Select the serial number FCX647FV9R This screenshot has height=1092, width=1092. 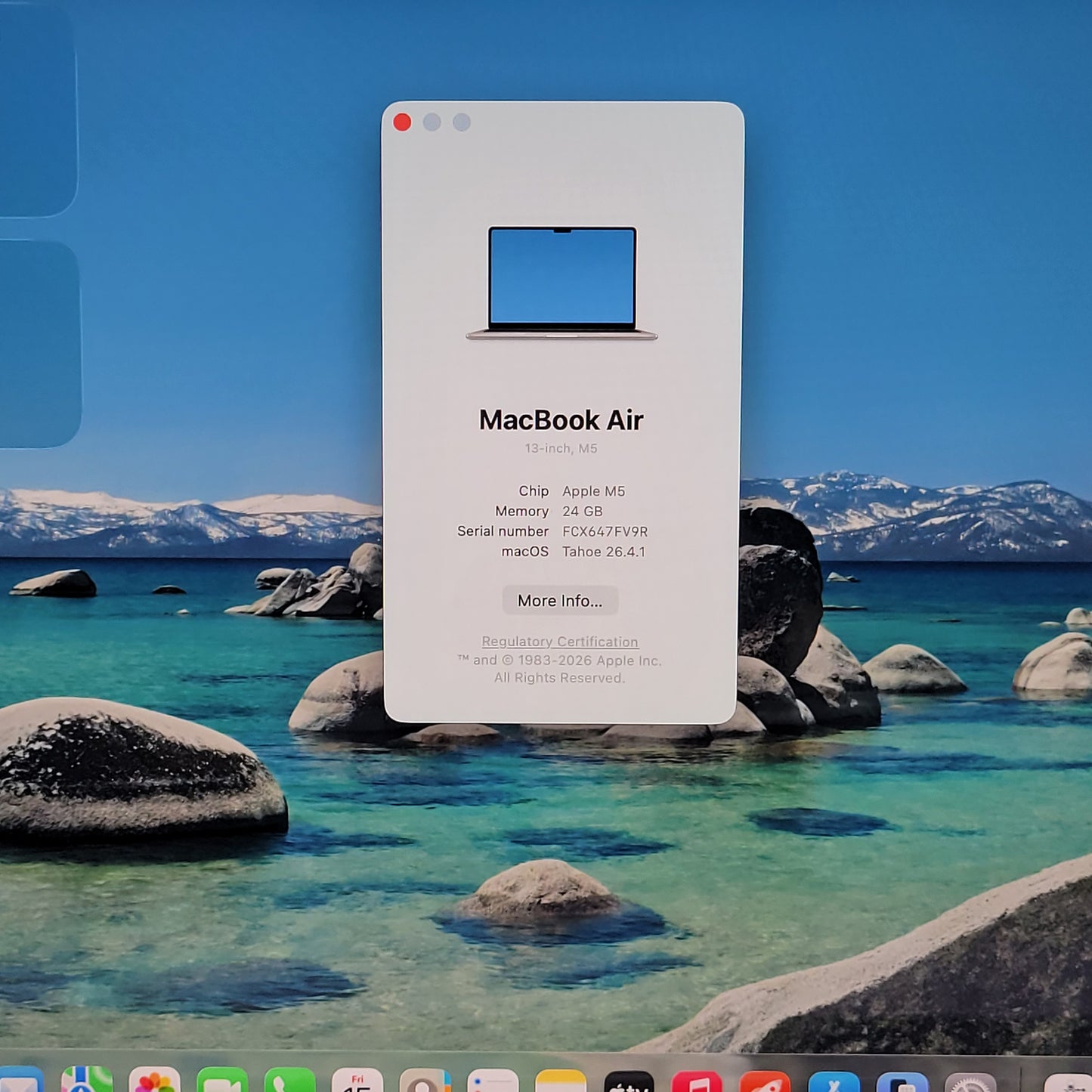pyautogui.click(x=605, y=531)
